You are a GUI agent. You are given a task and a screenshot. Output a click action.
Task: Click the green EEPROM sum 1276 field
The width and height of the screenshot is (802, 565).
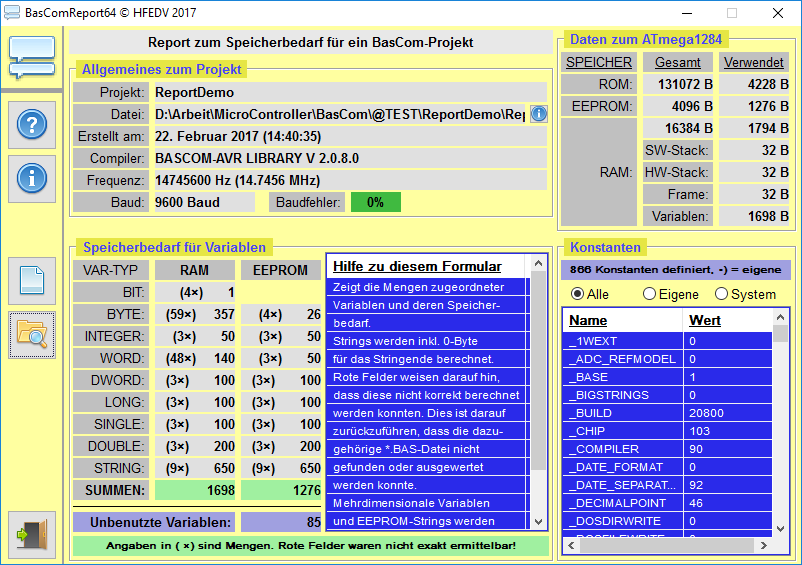point(281,490)
